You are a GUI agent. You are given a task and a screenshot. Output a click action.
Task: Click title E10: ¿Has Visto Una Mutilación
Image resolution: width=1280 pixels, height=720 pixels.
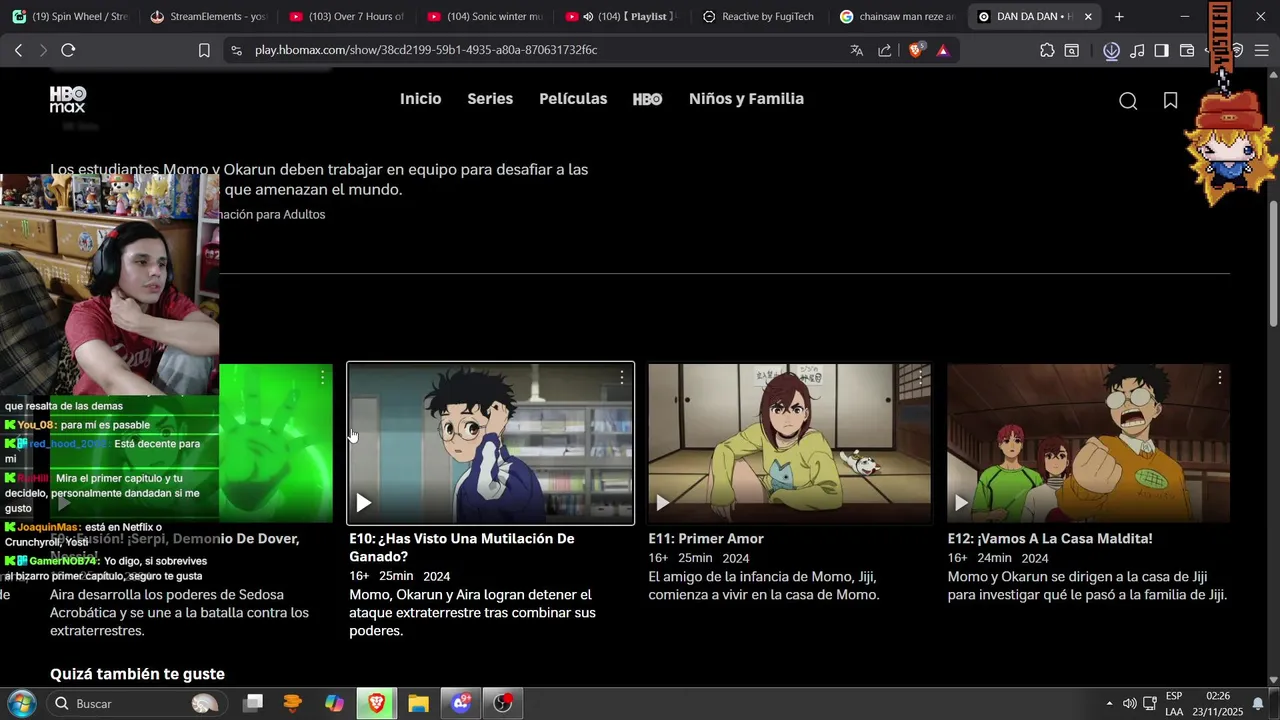click(461, 547)
